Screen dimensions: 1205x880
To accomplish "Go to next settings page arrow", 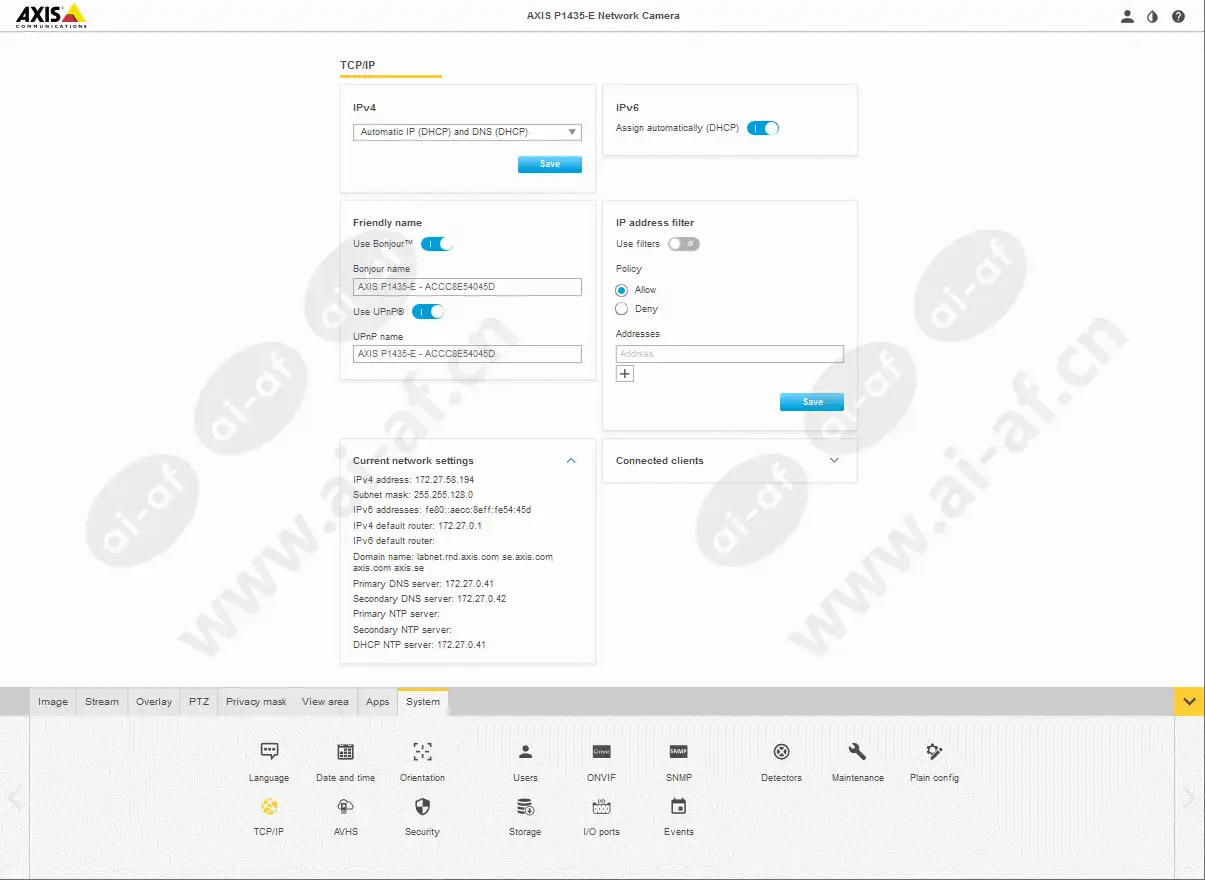I will (x=1189, y=797).
